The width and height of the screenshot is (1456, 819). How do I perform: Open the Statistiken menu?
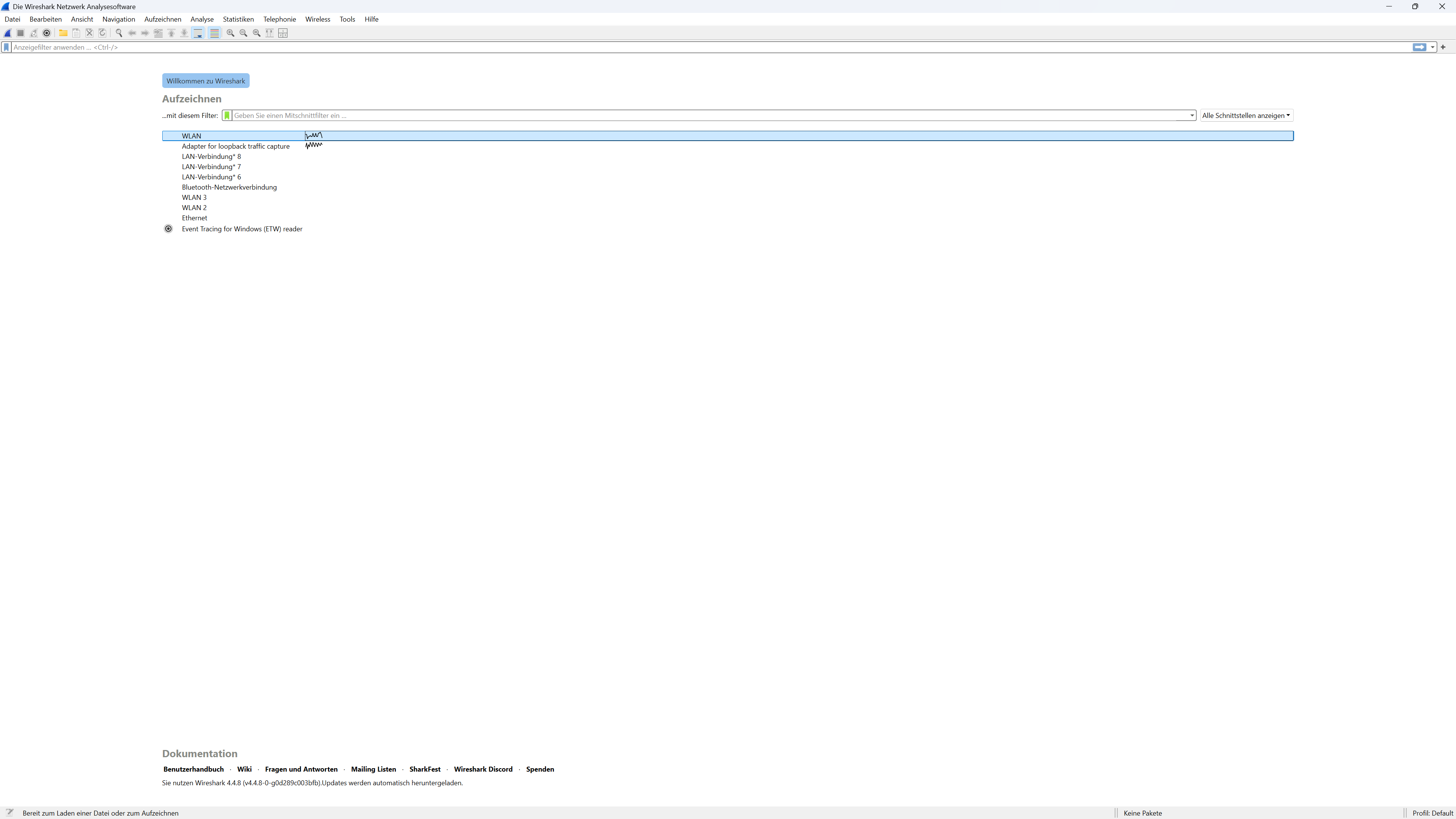click(x=238, y=19)
